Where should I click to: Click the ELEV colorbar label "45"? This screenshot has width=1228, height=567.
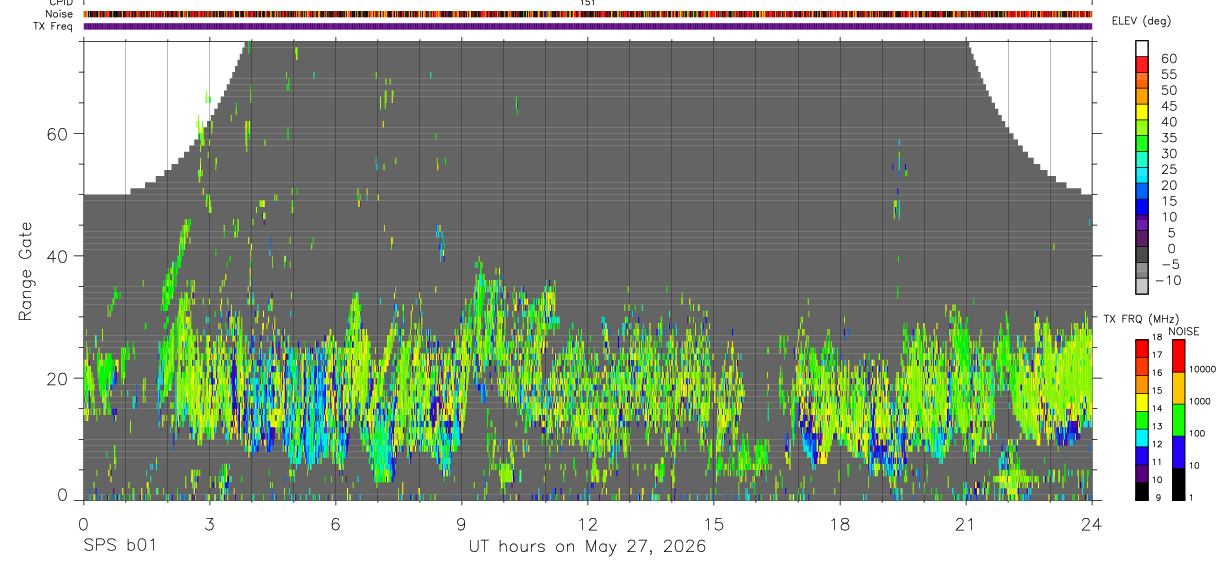(1168, 106)
